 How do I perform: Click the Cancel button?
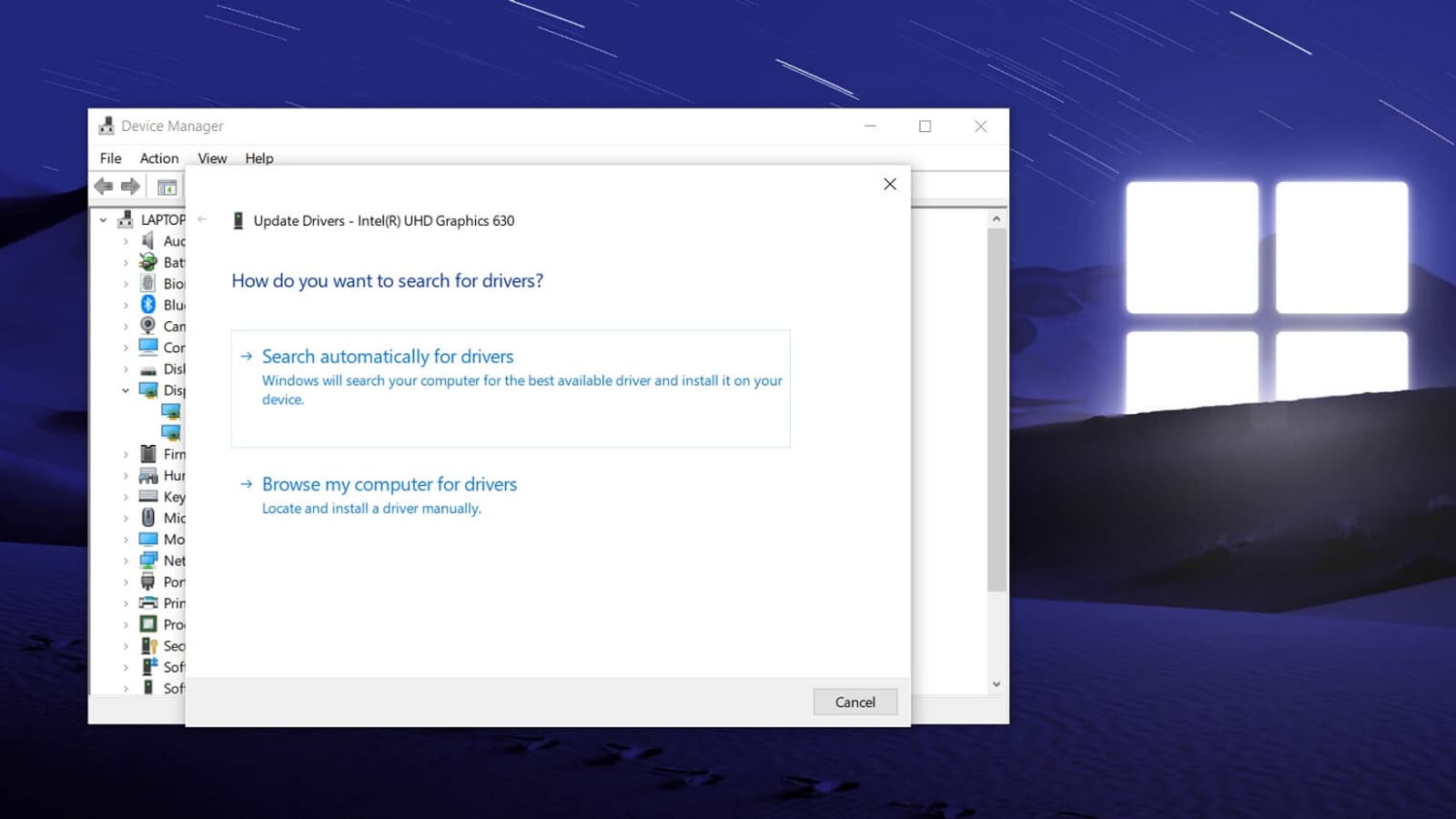click(x=855, y=702)
